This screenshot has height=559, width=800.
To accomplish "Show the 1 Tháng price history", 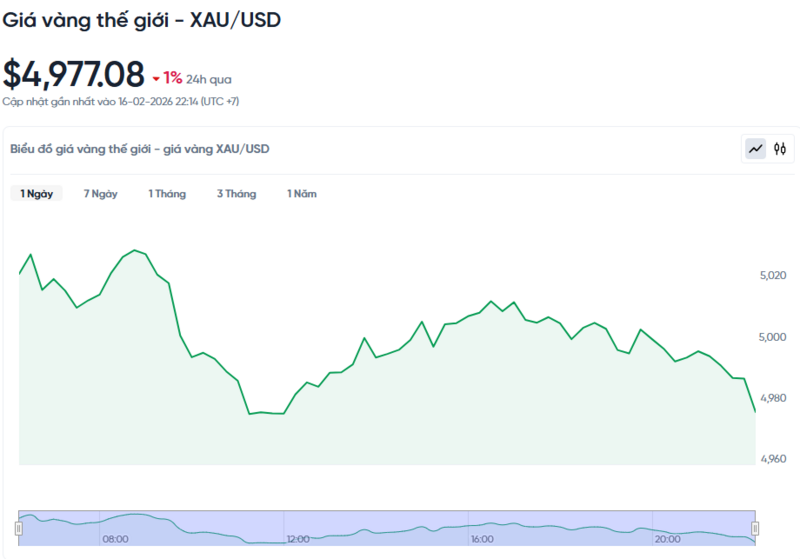I will pyautogui.click(x=167, y=194).
